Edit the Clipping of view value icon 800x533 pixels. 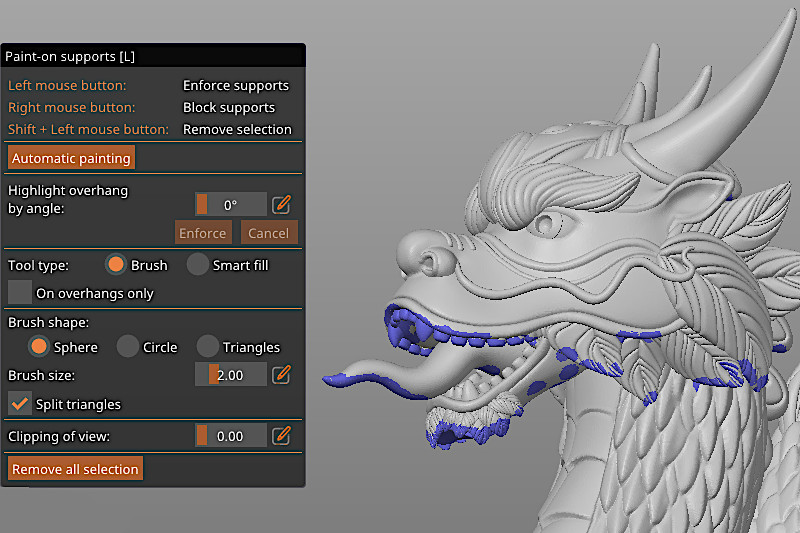coord(282,436)
